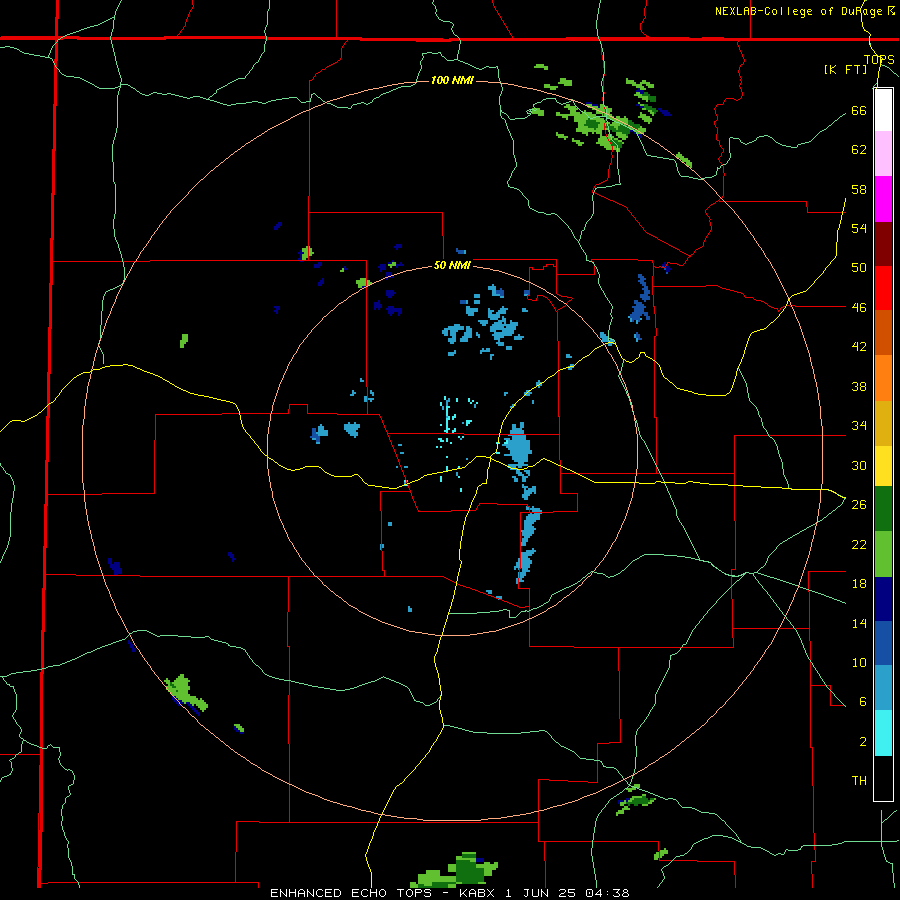
Task: Select the dark navy legend swatch
Action: 883,599
